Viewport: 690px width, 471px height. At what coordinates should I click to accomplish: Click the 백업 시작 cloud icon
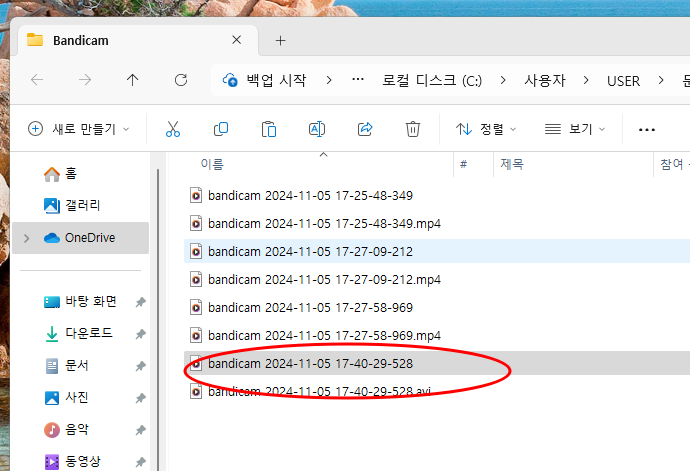click(230, 80)
